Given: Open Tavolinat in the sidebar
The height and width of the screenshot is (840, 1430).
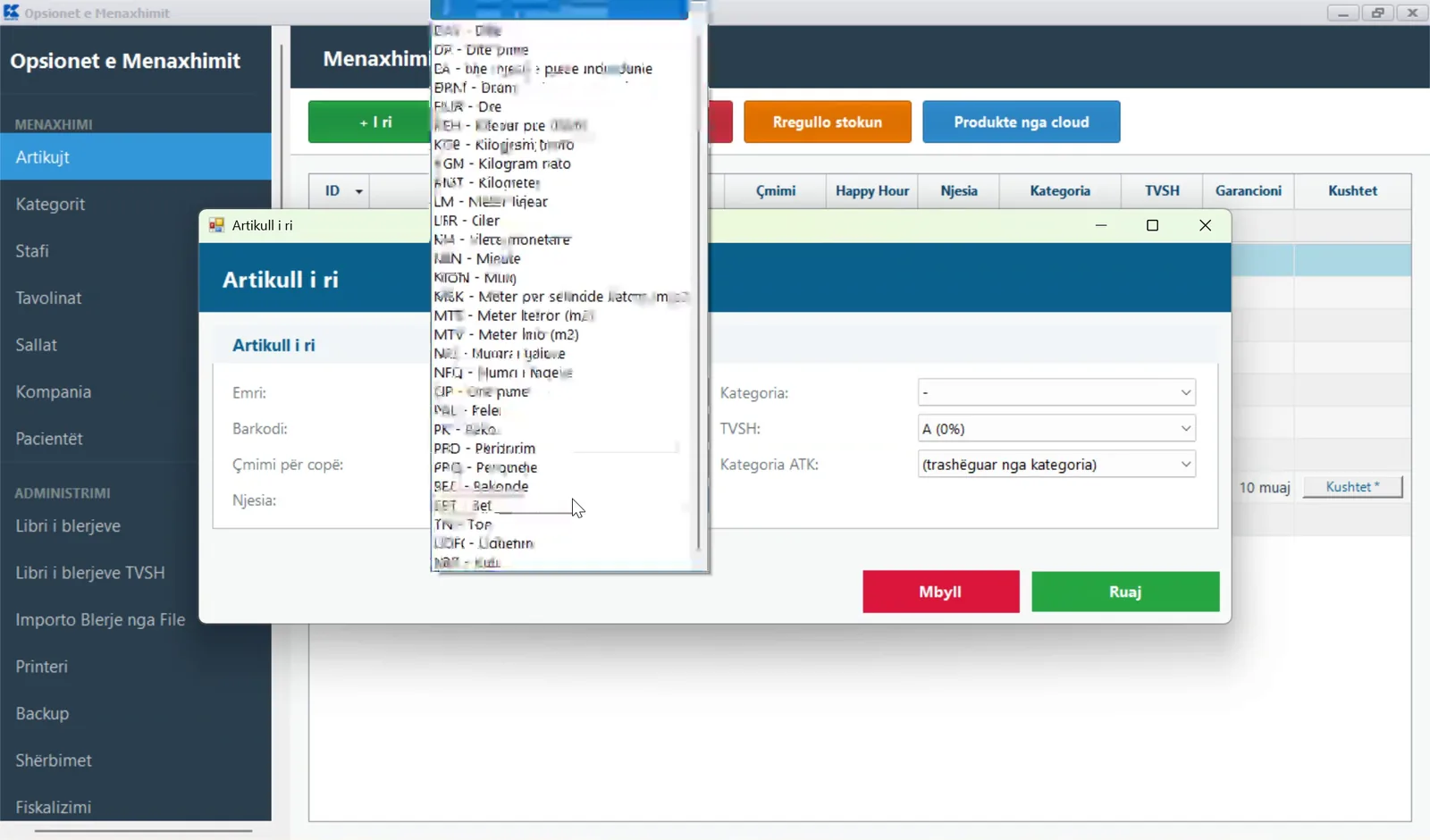Looking at the screenshot, I should 136,298.
